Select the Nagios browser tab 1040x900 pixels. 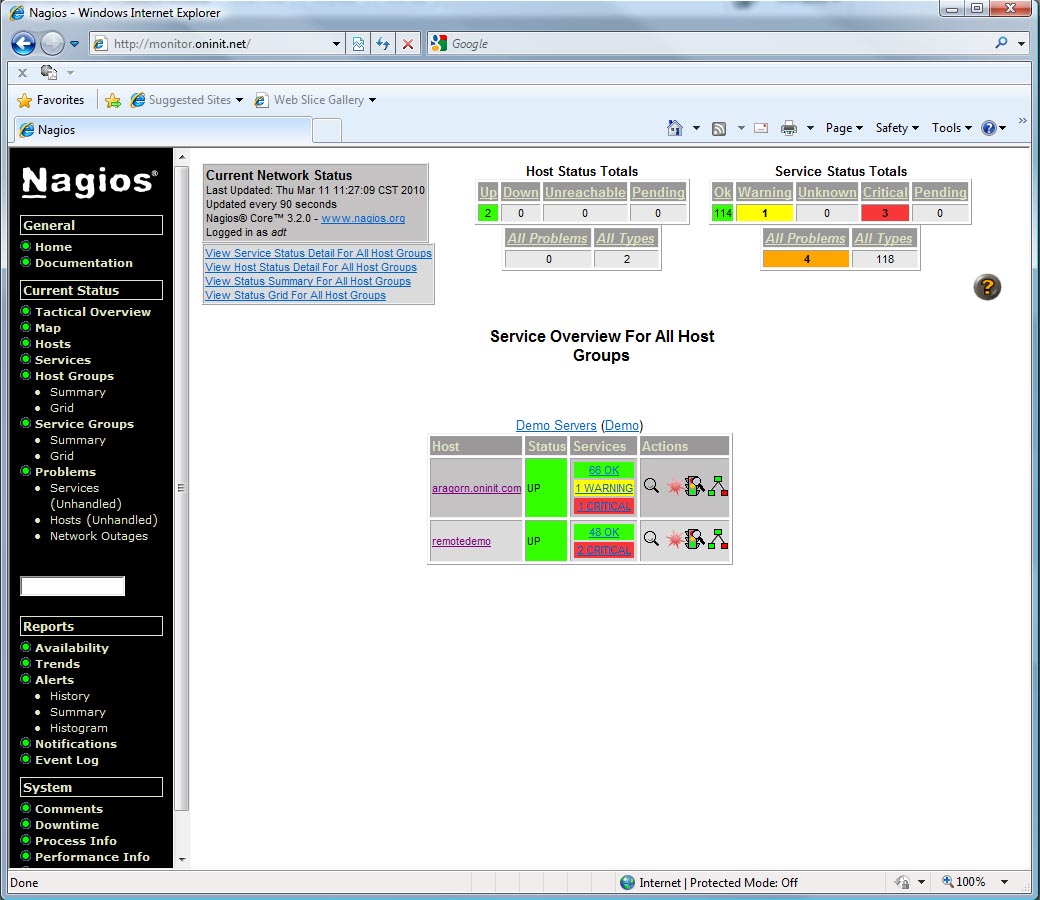point(163,130)
